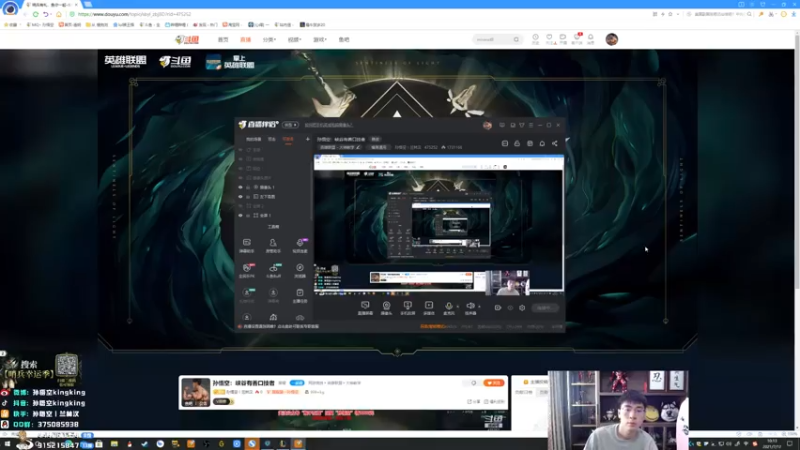This screenshot has width=800, height=450.
Task: Click Douyu profile avatar in site header
Action: [612, 39]
